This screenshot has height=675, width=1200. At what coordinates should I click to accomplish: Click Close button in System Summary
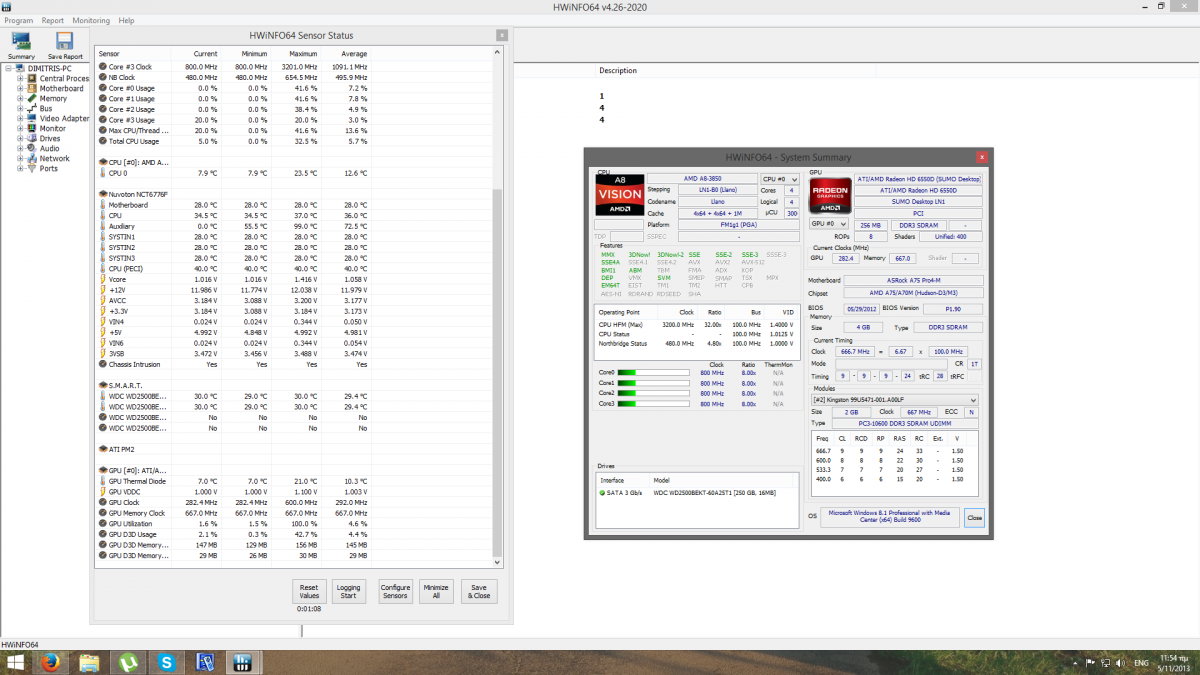click(x=974, y=518)
